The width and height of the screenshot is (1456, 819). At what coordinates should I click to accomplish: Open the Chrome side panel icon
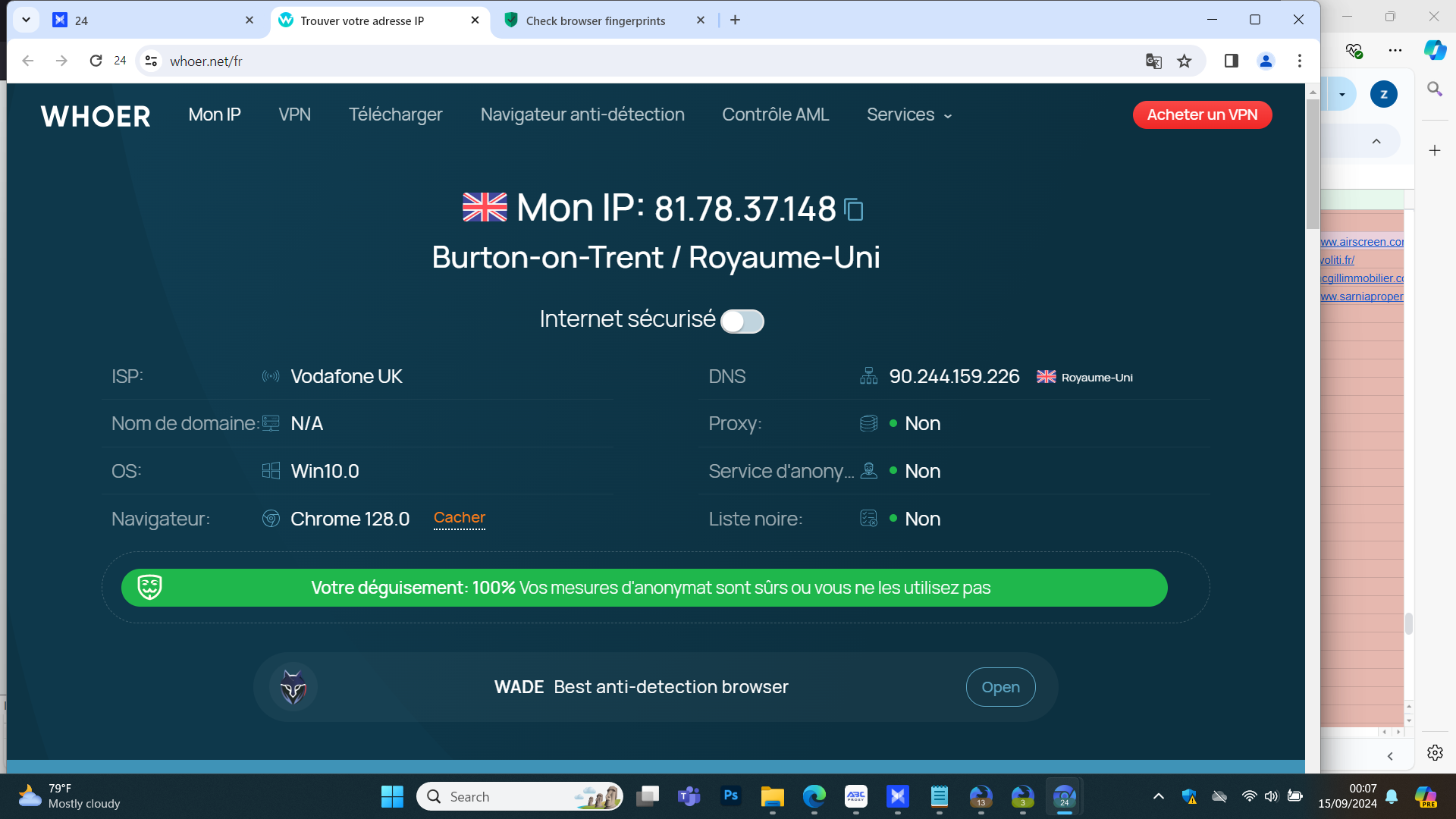pyautogui.click(x=1231, y=61)
